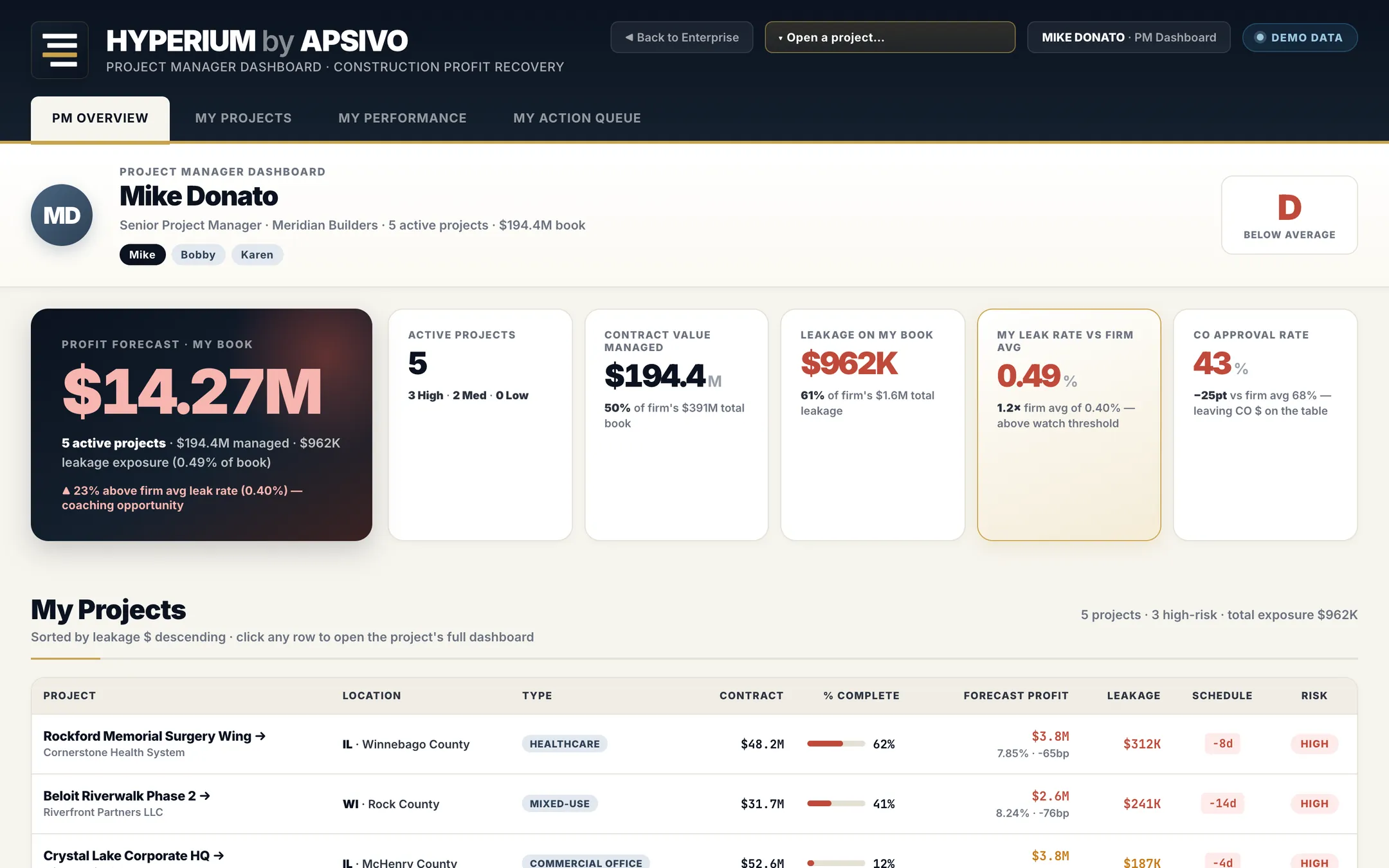Image resolution: width=1389 pixels, height=868 pixels.
Task: Switch to PM OVERVIEW tab
Action: point(100,118)
